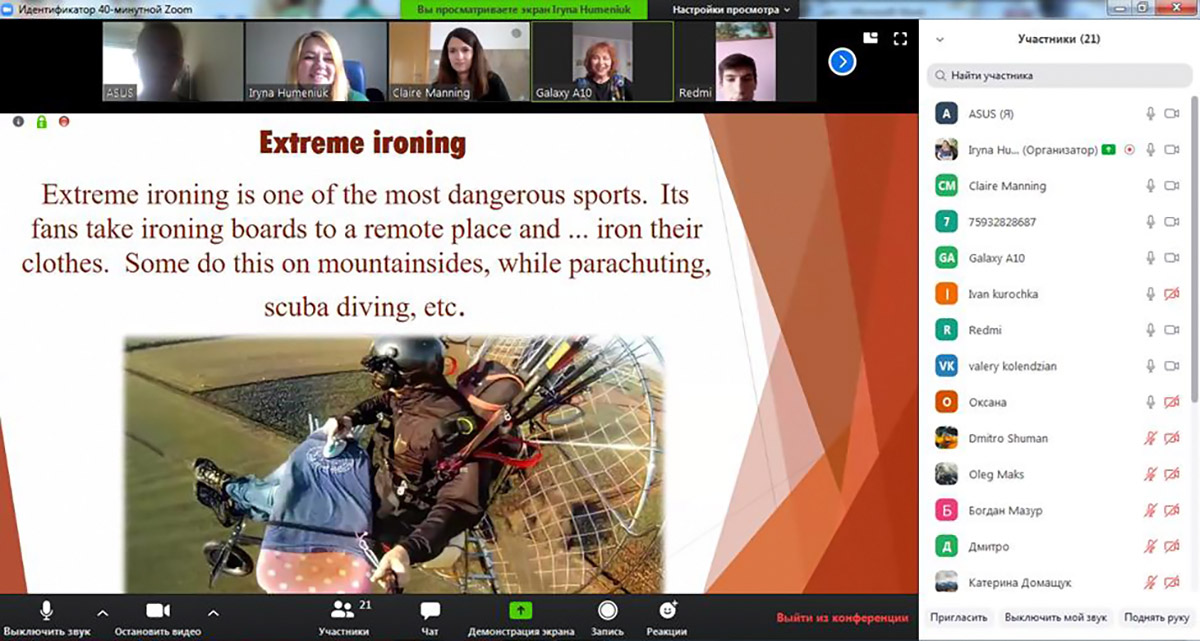Collapse the participants panel chevron
Screen dimensions: 1200x641
tap(939, 39)
